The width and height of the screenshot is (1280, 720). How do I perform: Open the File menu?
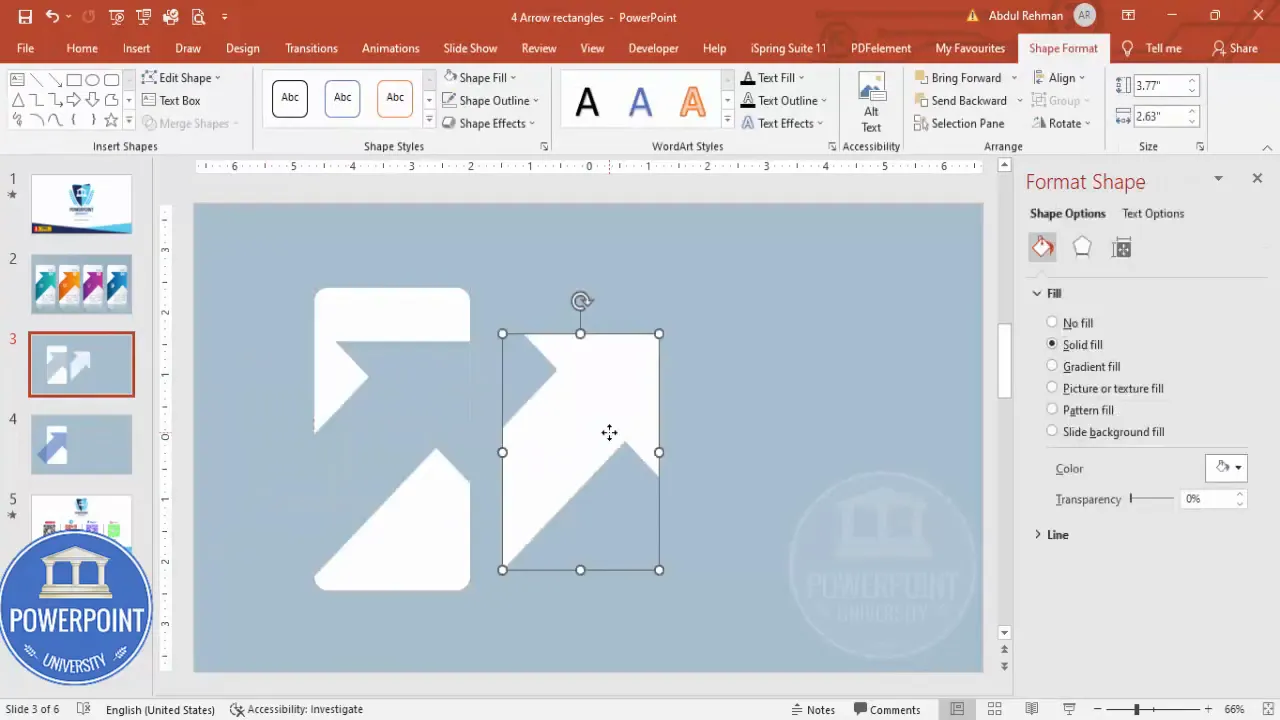pyautogui.click(x=25, y=48)
